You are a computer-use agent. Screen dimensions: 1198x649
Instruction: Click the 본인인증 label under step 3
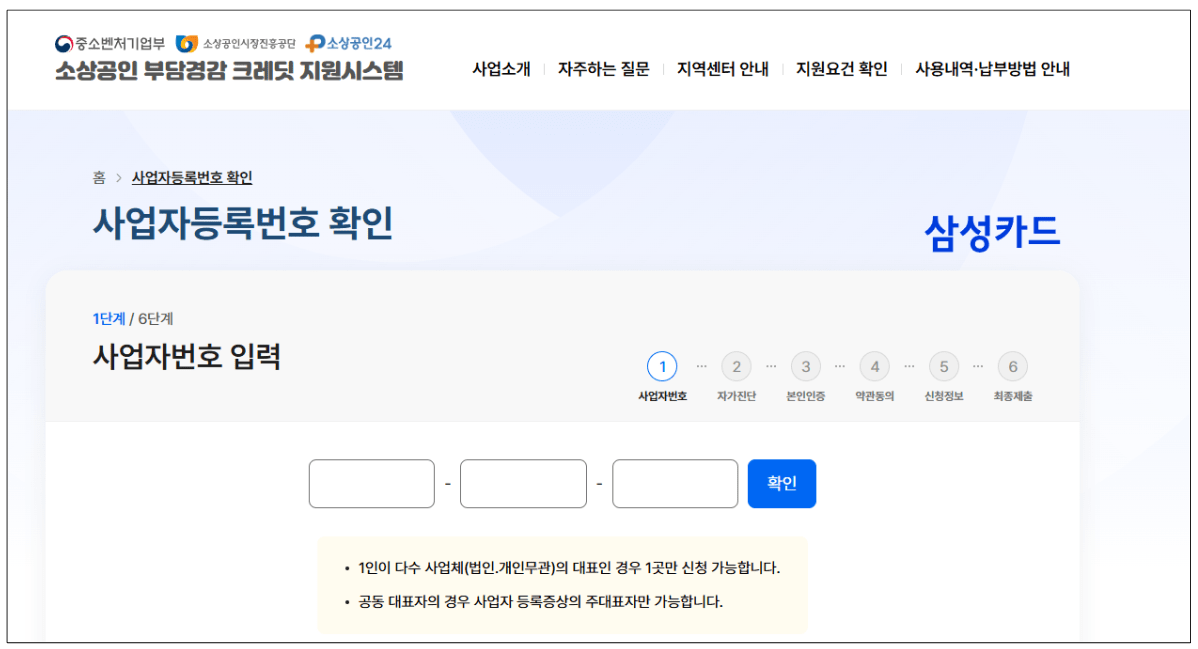tap(805, 396)
